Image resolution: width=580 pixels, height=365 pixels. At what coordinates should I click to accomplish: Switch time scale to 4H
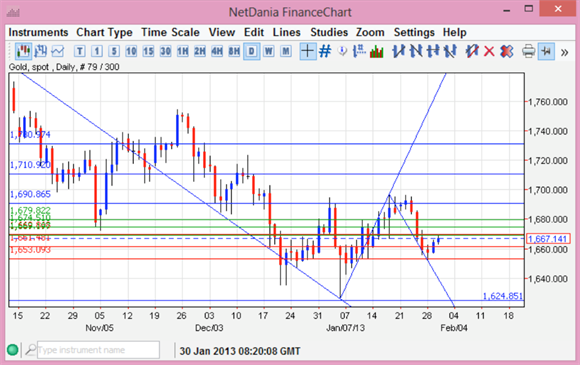[x=217, y=51]
